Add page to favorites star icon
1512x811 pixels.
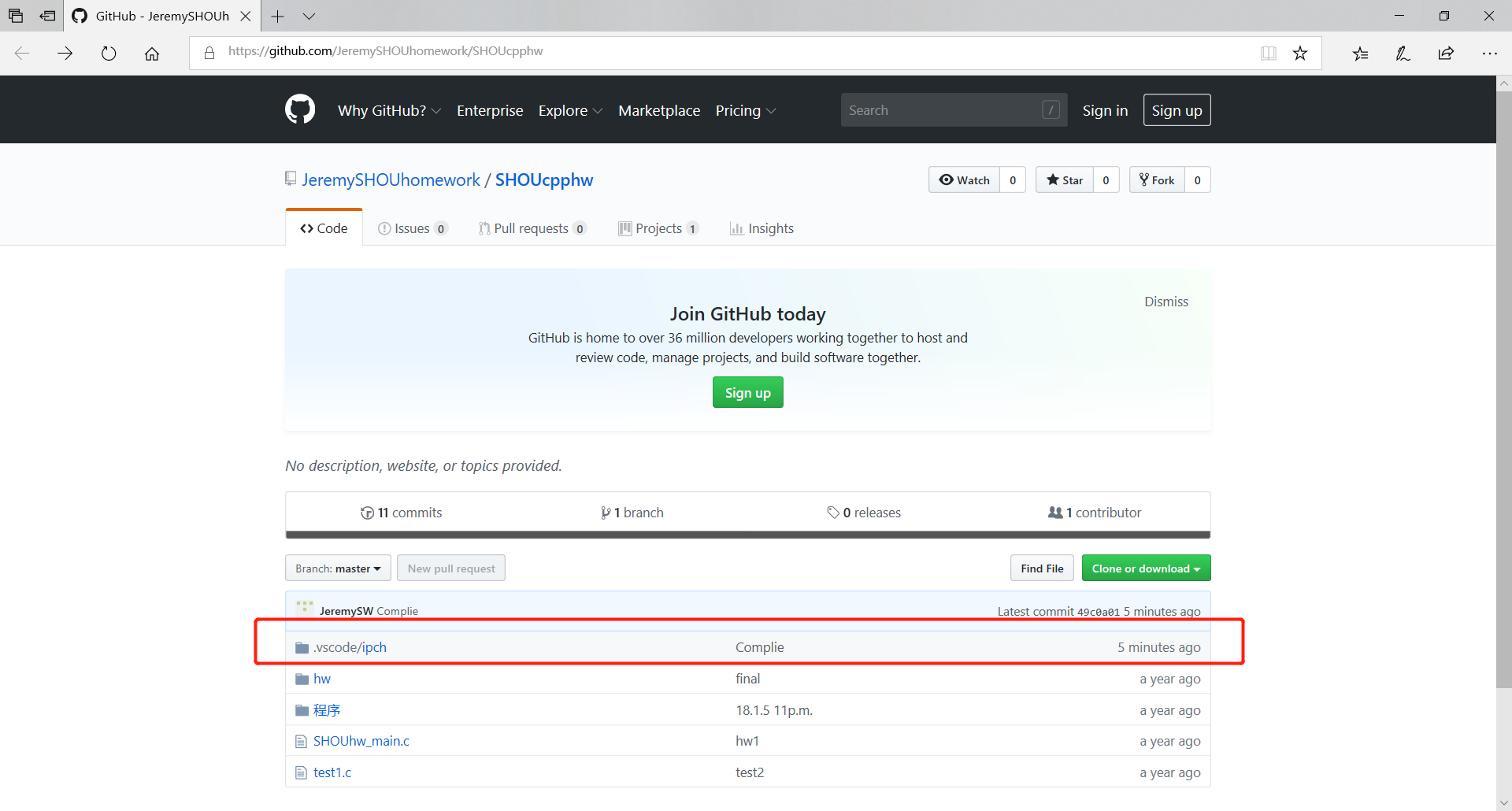(1300, 53)
